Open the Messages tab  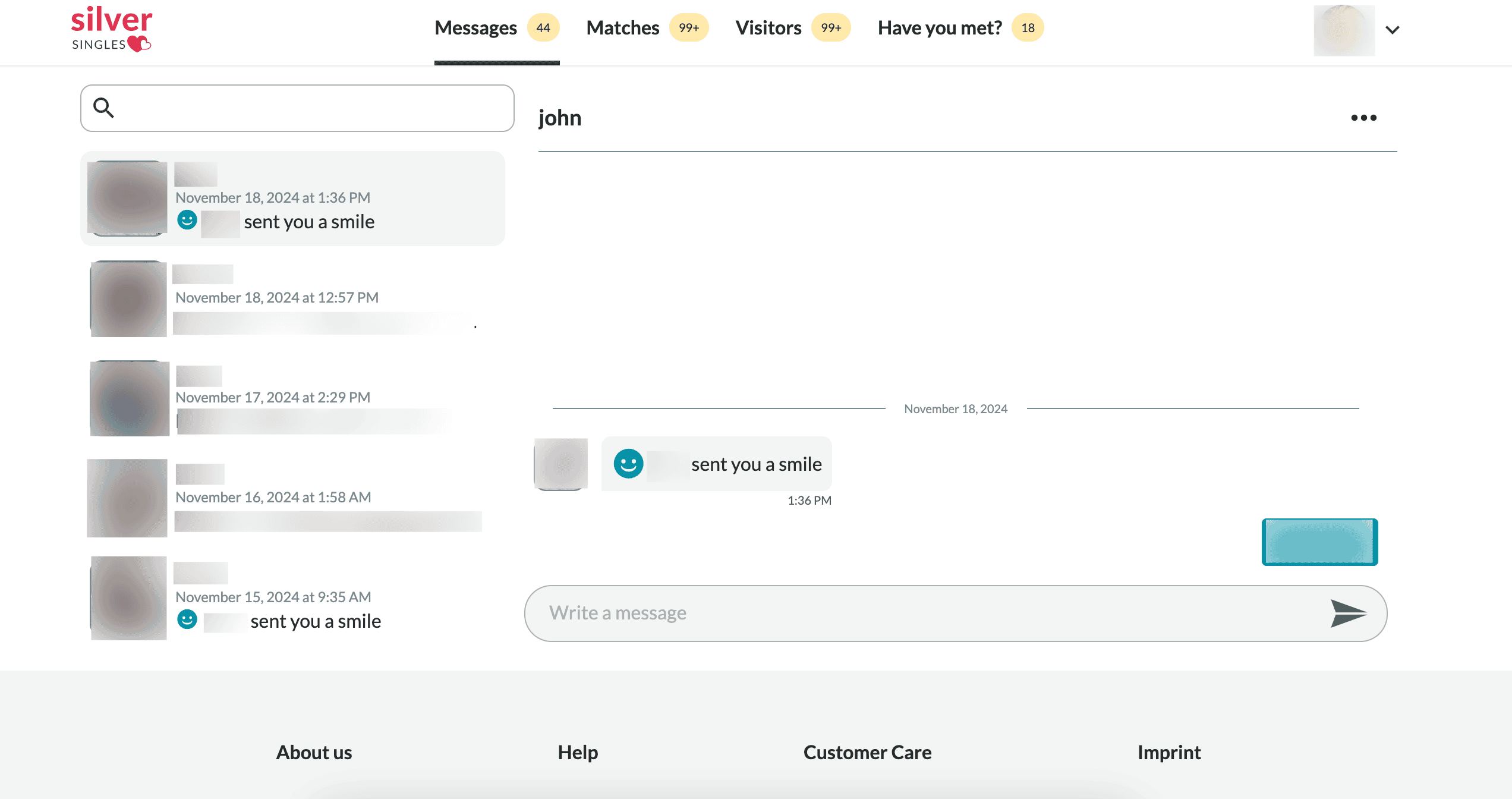[x=475, y=28]
